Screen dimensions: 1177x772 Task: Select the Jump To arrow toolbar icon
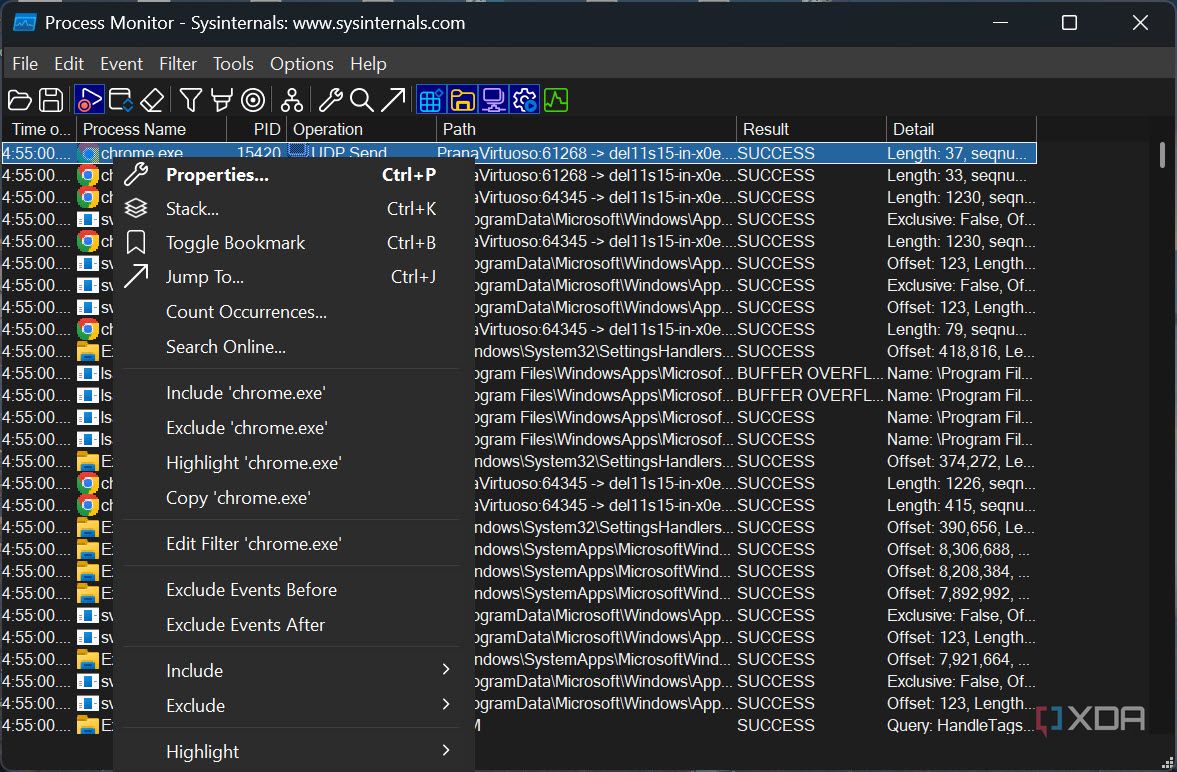point(393,99)
